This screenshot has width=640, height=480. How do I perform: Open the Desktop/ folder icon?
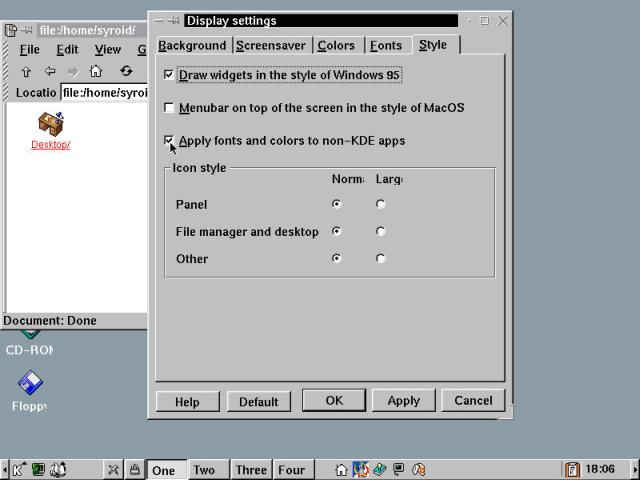[x=50, y=125]
